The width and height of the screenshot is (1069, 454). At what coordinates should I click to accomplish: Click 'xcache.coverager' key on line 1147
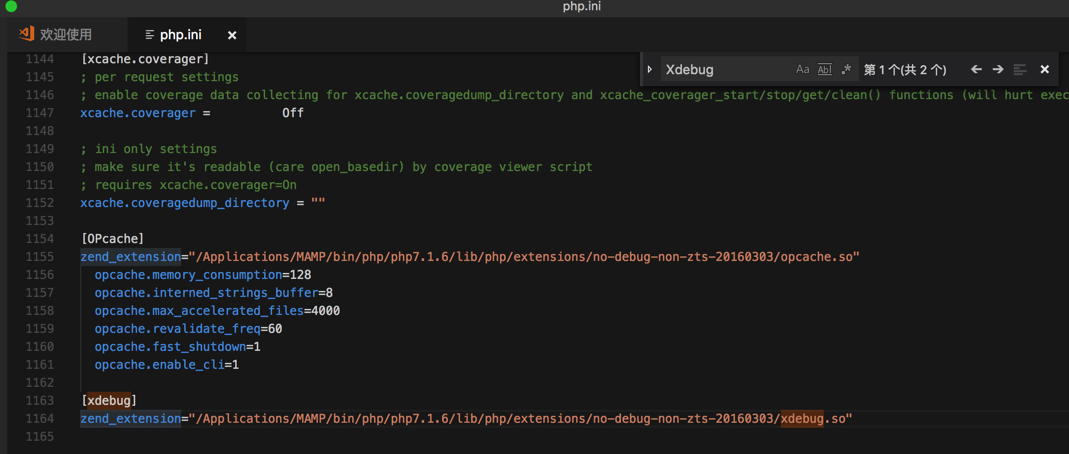(x=138, y=113)
